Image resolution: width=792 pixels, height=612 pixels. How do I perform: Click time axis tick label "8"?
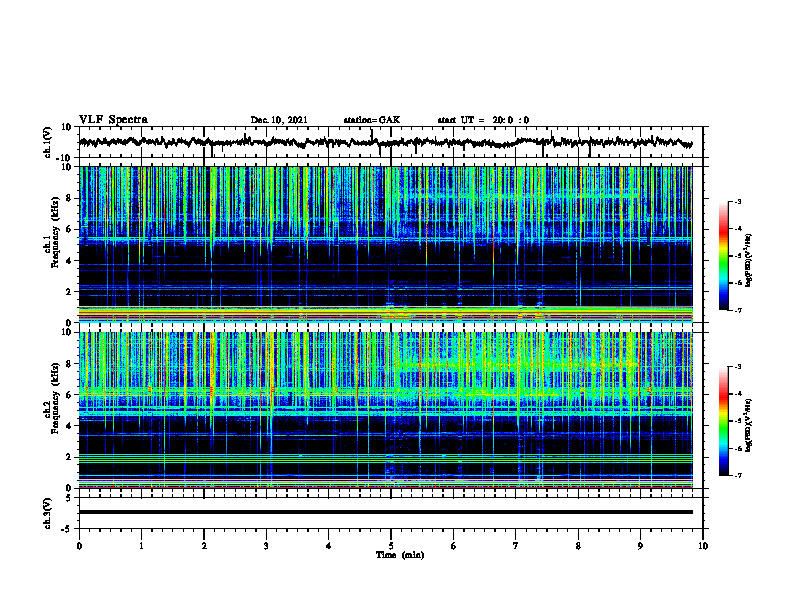pos(578,546)
